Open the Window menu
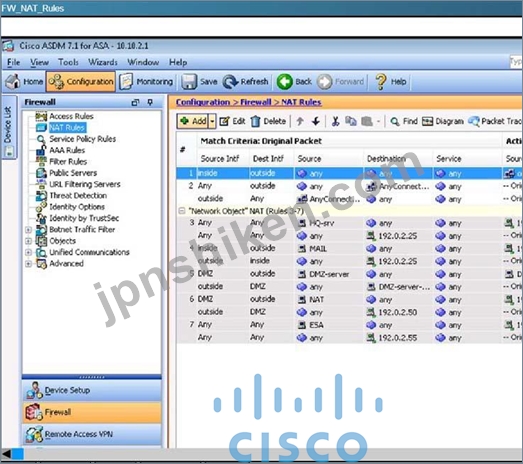 pyautogui.click(x=143, y=62)
